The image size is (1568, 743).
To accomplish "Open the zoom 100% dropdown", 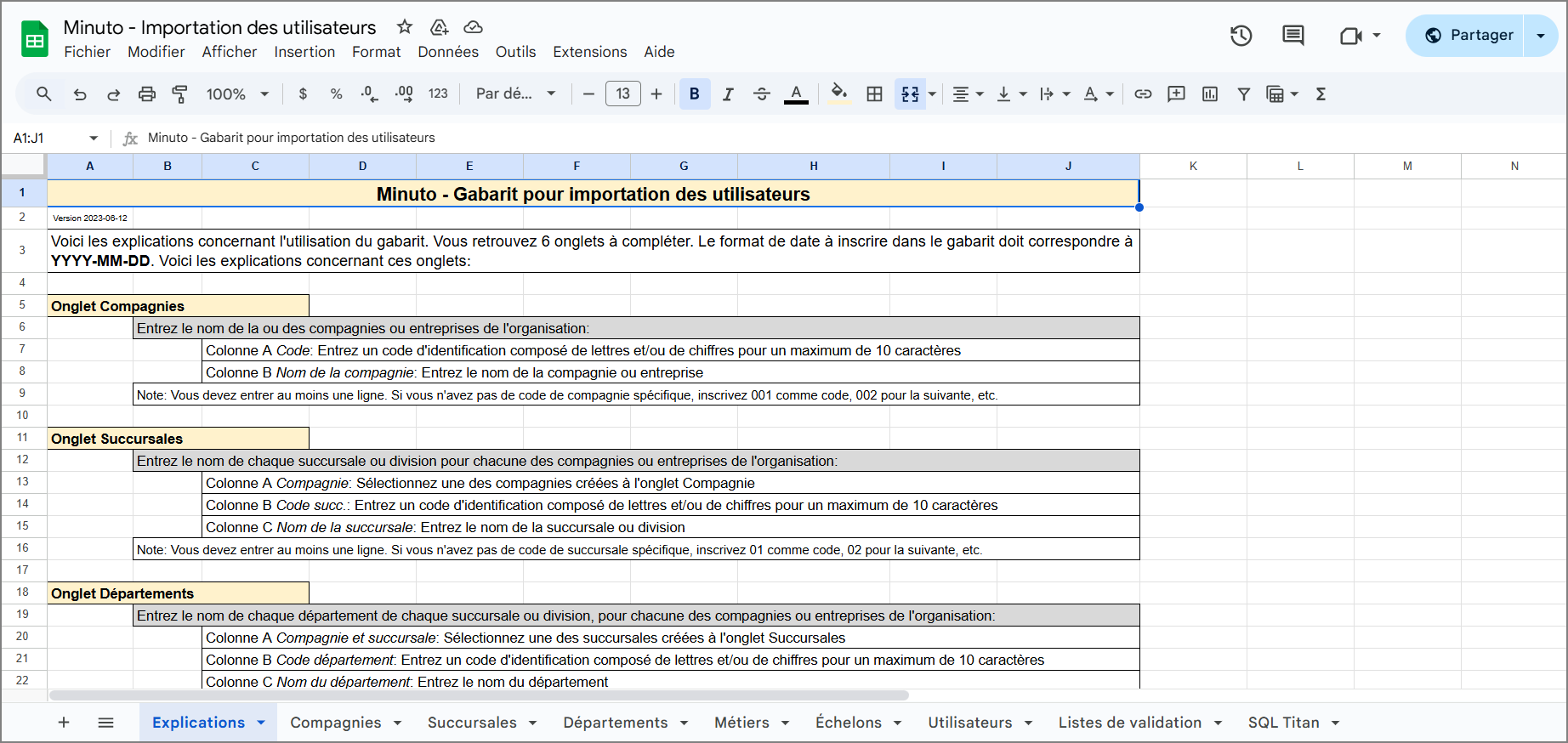I will pyautogui.click(x=237, y=94).
